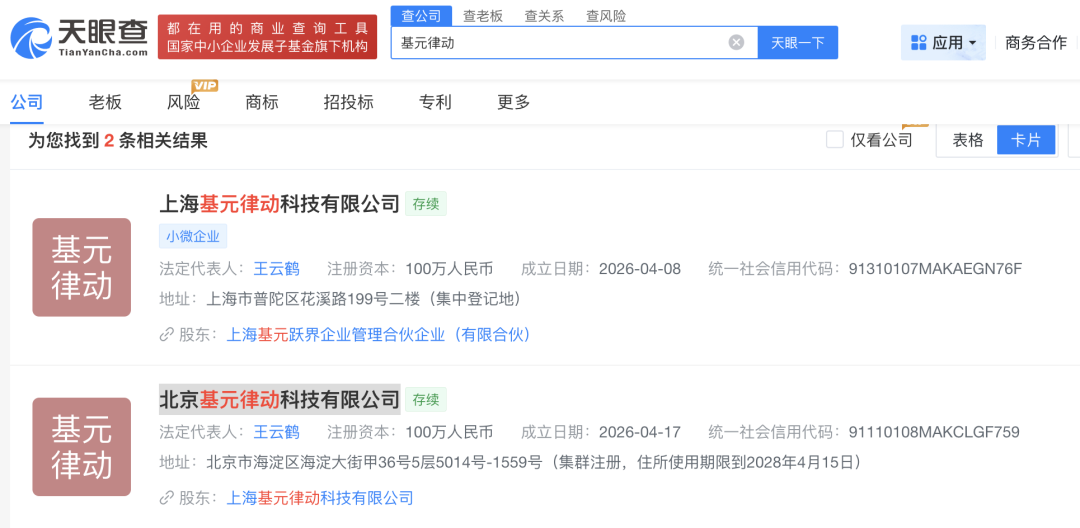Open the 商务合作 link
Viewport: 1080px width, 528px height.
click(1036, 43)
